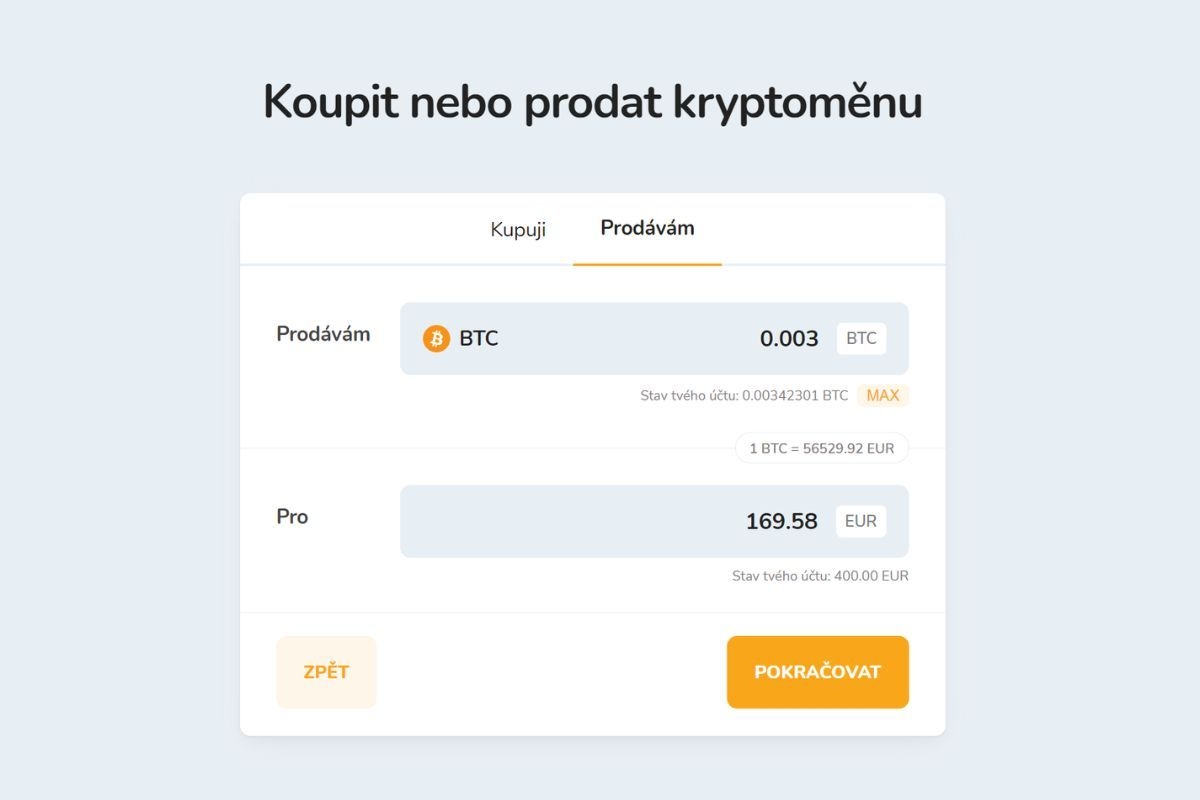Select the Prodávám tab

647,228
